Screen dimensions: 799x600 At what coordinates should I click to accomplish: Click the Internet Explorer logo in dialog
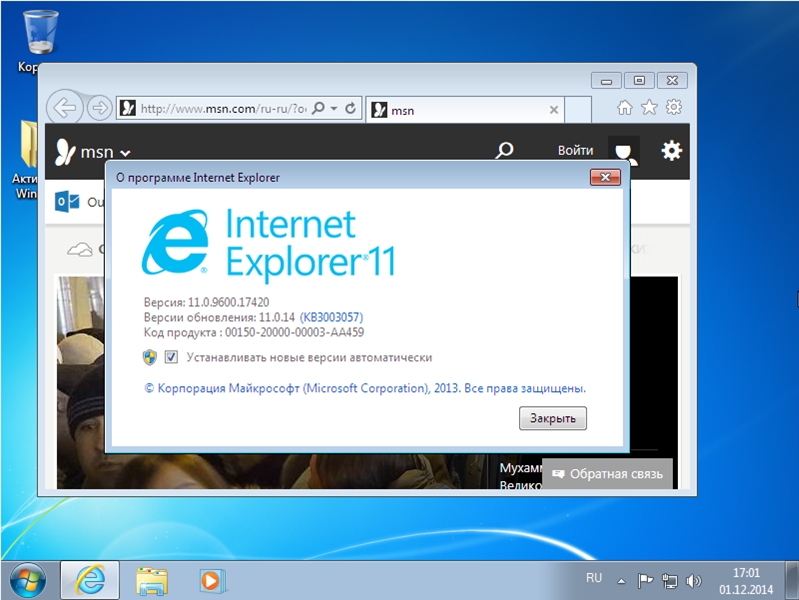(x=175, y=242)
